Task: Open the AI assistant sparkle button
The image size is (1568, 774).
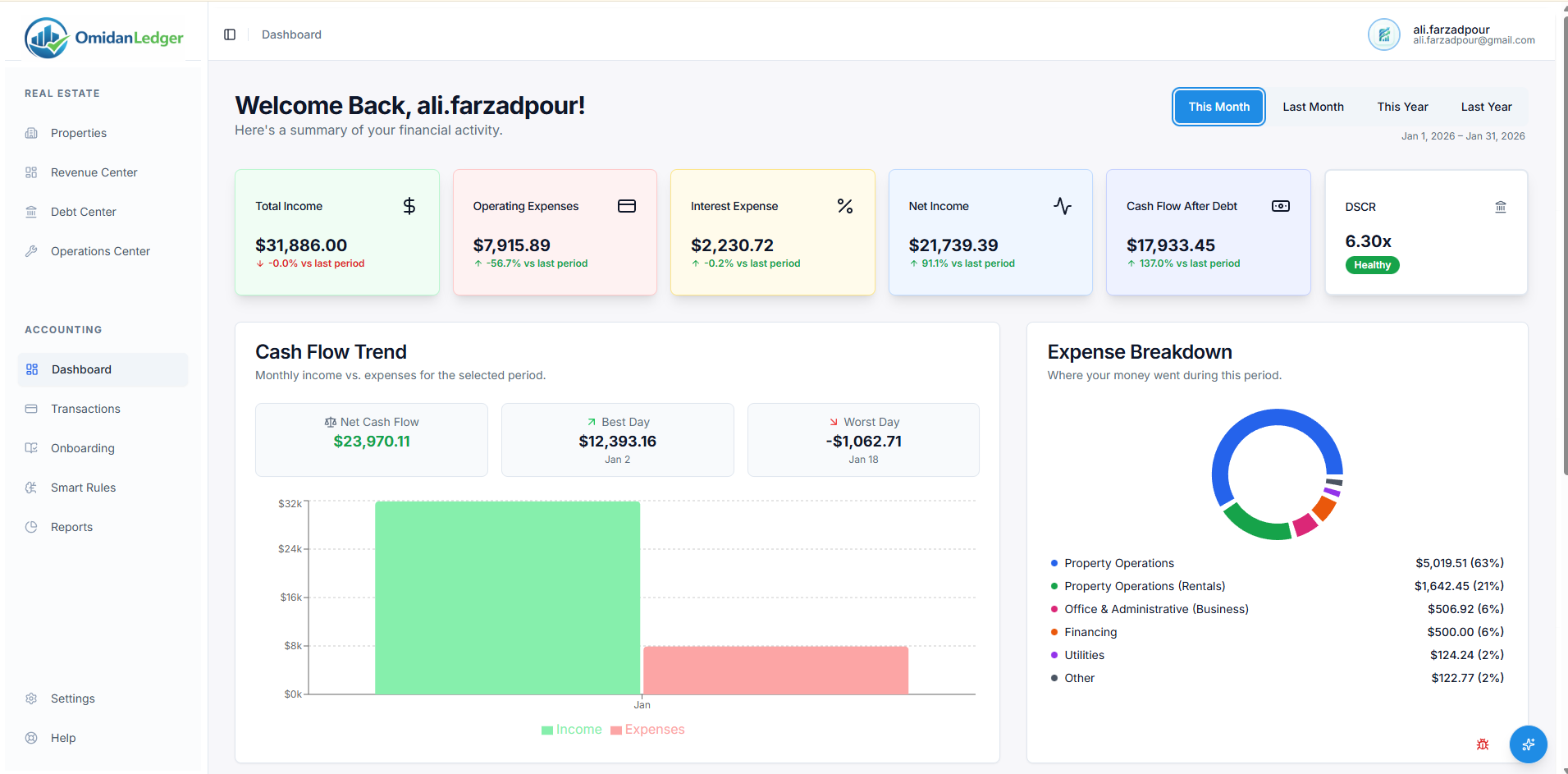Action: click(1528, 744)
